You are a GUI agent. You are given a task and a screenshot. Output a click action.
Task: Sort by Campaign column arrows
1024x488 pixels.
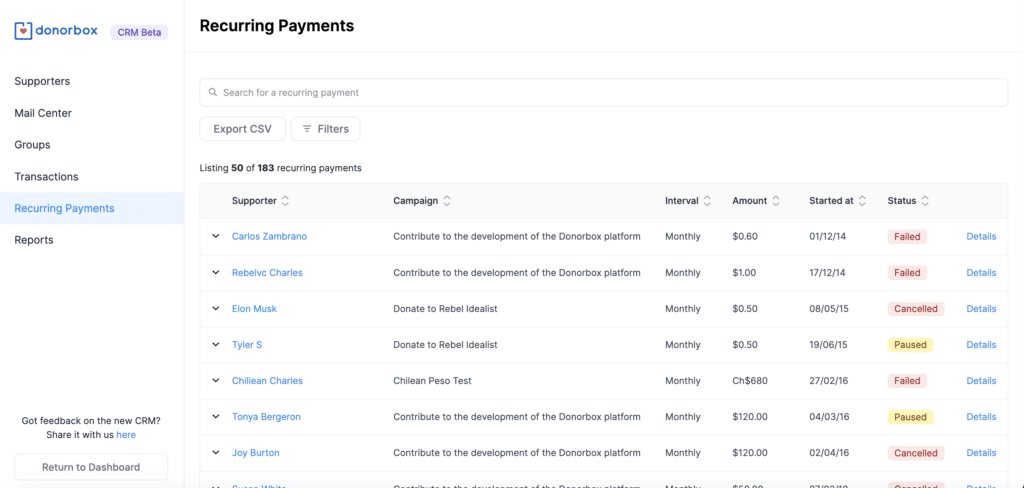(447, 201)
